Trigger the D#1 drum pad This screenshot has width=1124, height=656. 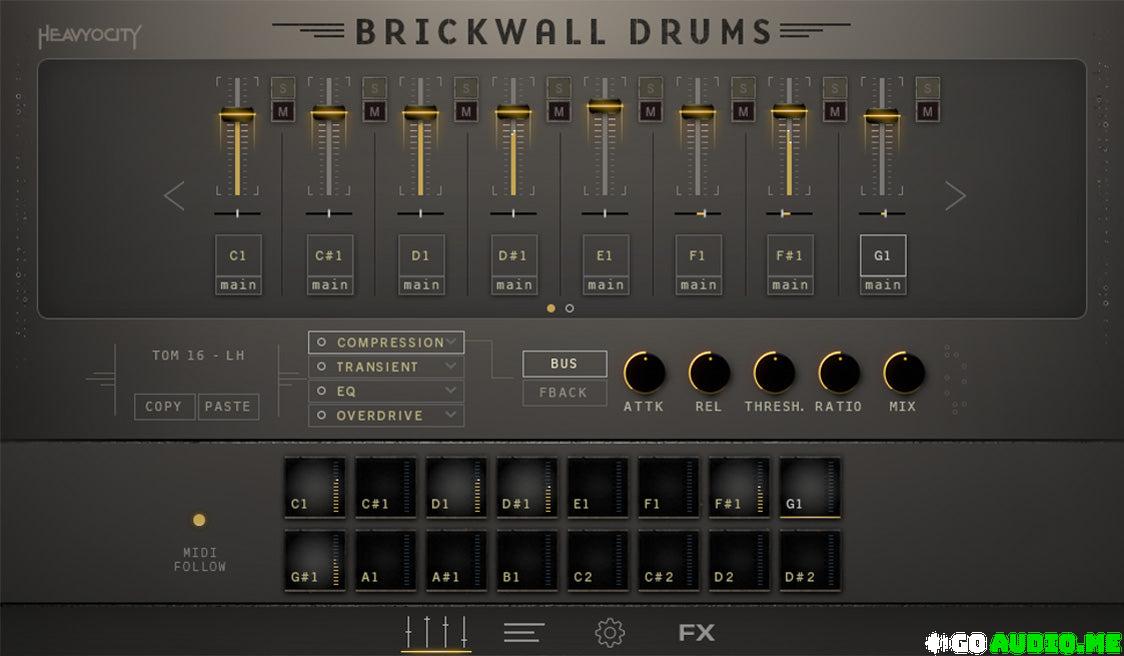click(527, 488)
